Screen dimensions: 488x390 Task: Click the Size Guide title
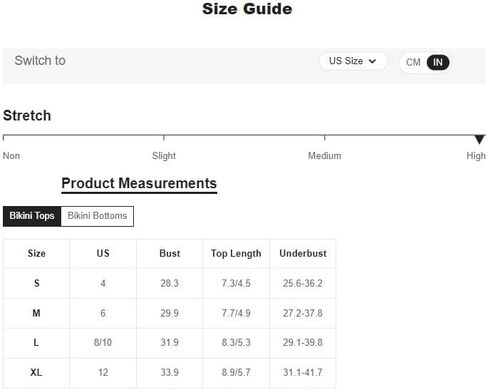(247, 9)
